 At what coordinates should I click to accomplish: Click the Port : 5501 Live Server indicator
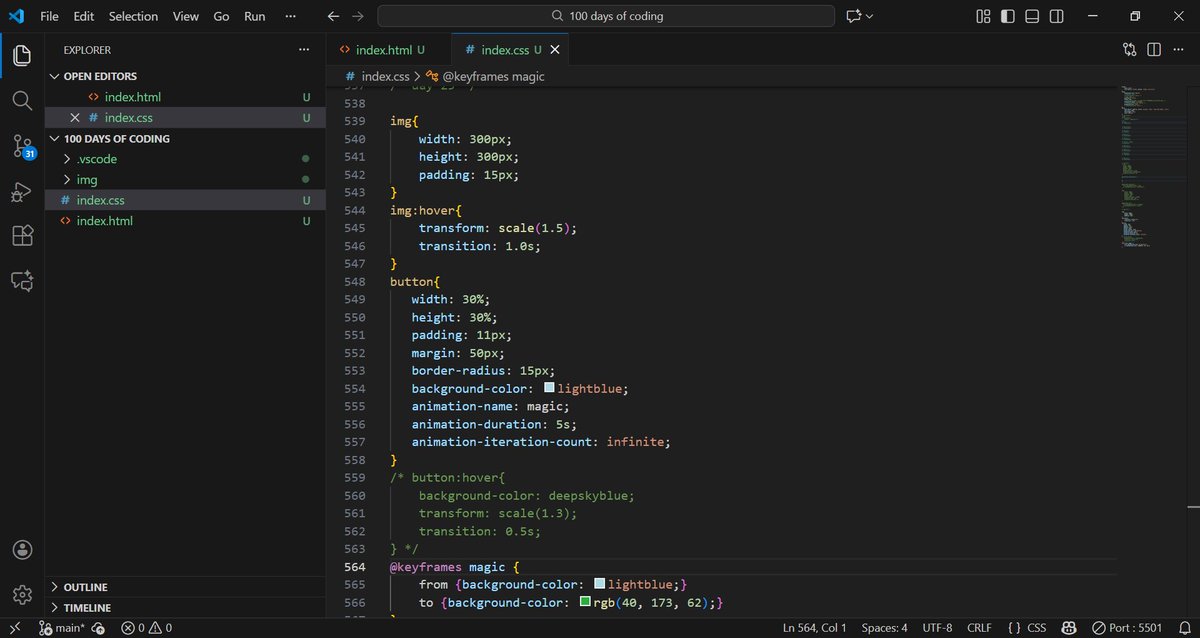coord(1126,628)
